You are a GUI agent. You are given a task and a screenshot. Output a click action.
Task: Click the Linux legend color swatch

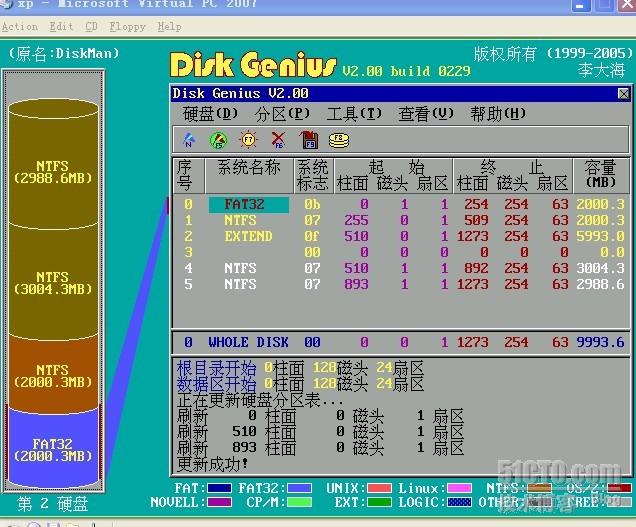click(459, 488)
